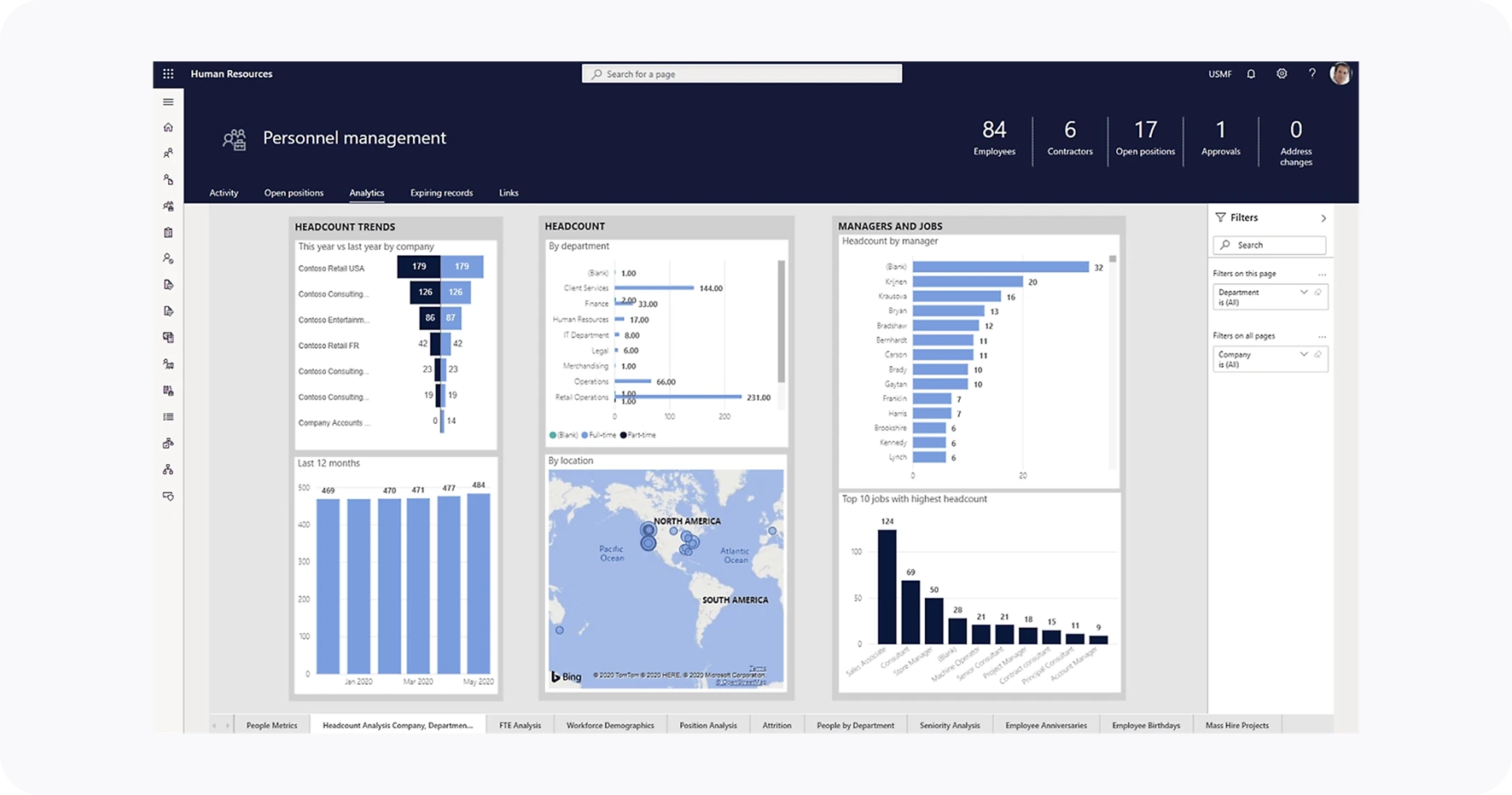Open the Position Analysis report page
The width and height of the screenshot is (1512, 795).
[708, 725]
